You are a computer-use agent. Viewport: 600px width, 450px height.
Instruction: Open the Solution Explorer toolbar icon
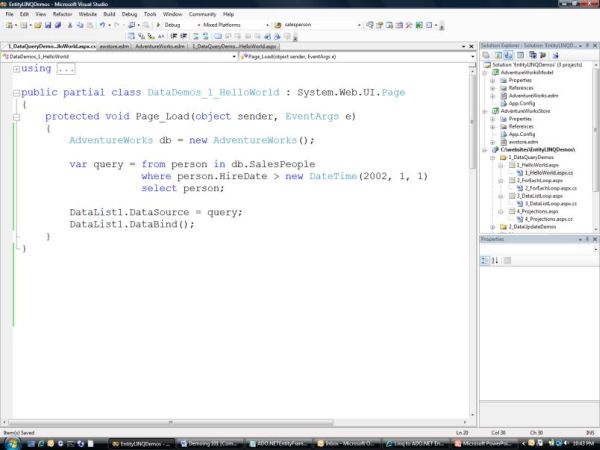370,25
